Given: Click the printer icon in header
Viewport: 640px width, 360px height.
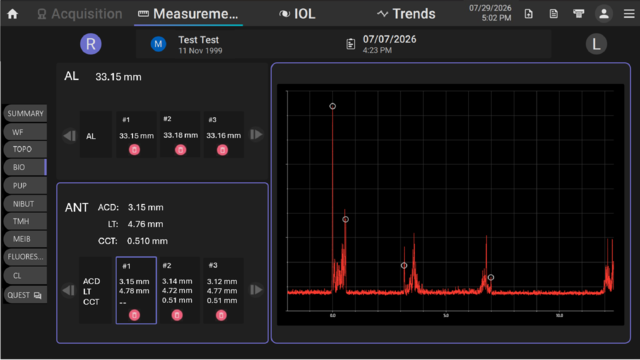Looking at the screenshot, I should (x=578, y=14).
